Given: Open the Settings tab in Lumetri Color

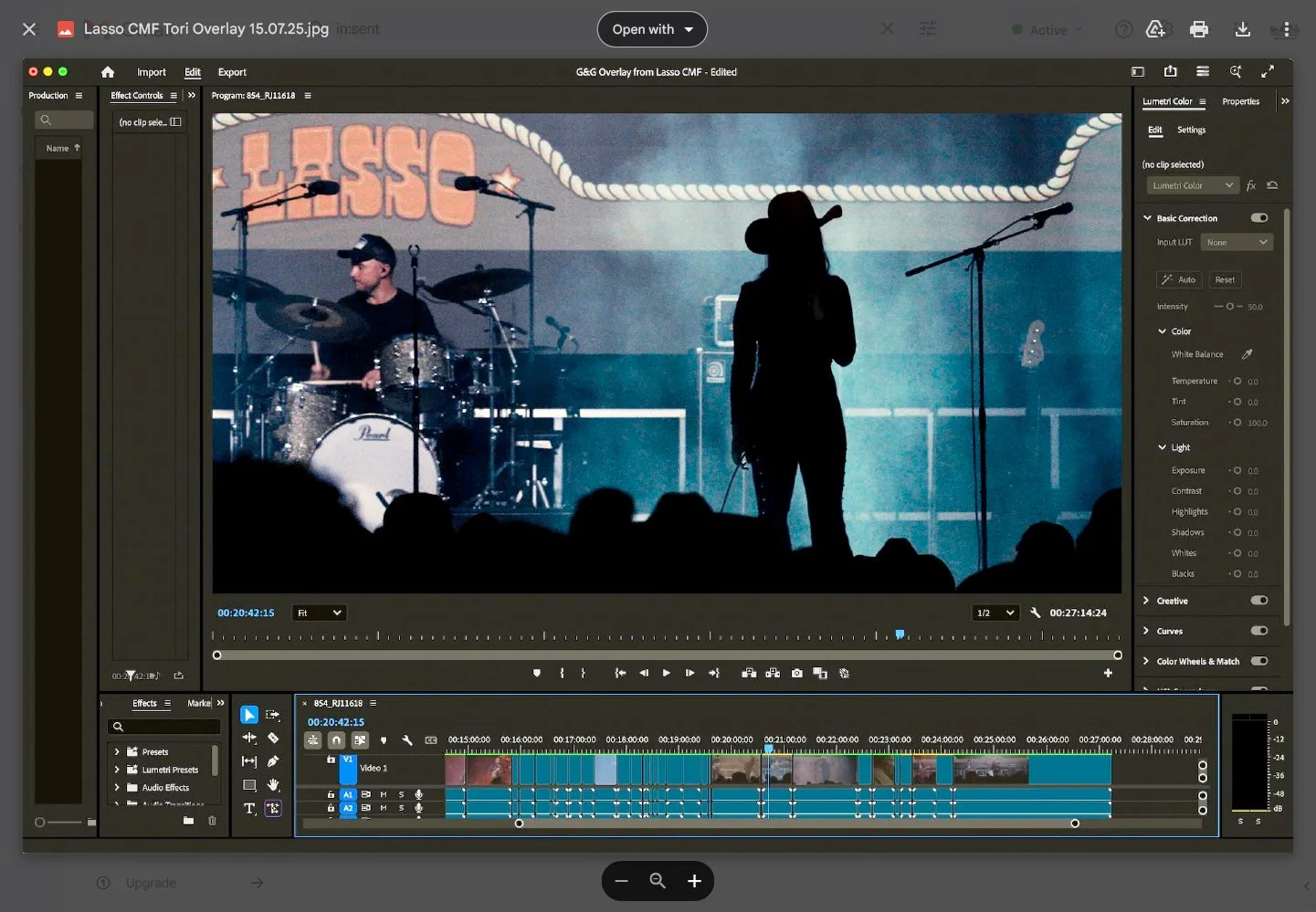Looking at the screenshot, I should click(1191, 130).
